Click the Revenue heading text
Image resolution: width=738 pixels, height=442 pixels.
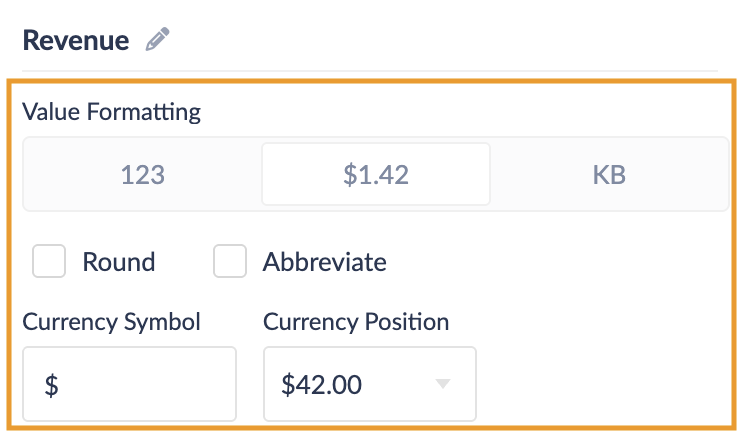(76, 40)
